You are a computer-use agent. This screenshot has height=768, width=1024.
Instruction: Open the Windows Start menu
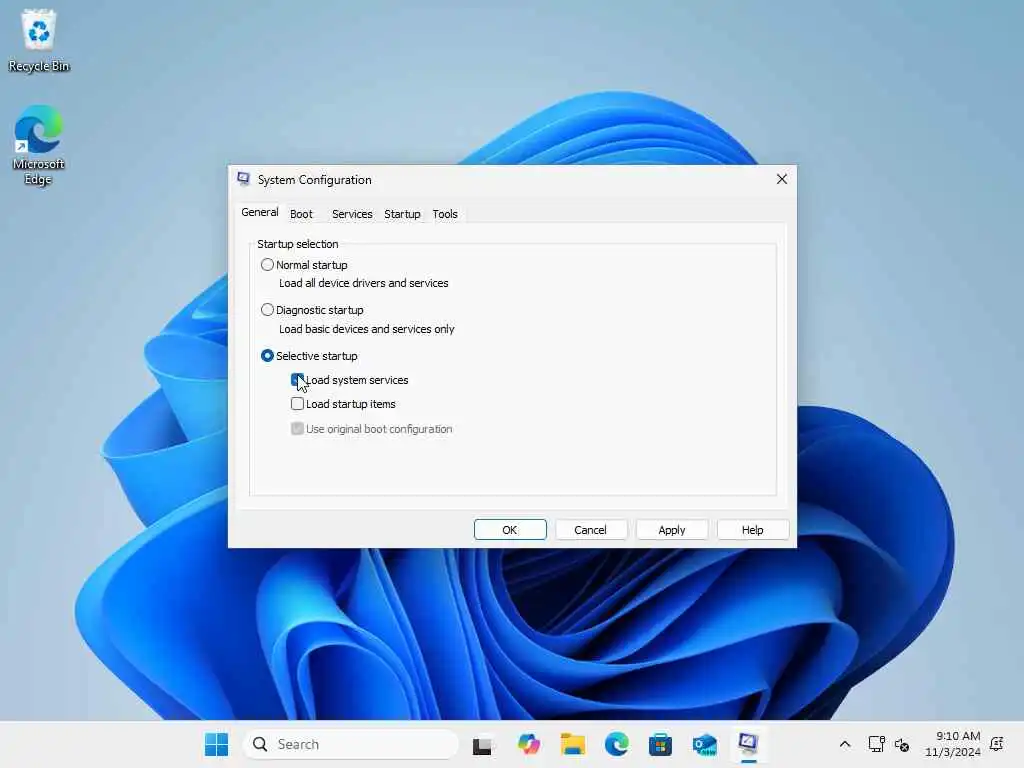coord(217,744)
